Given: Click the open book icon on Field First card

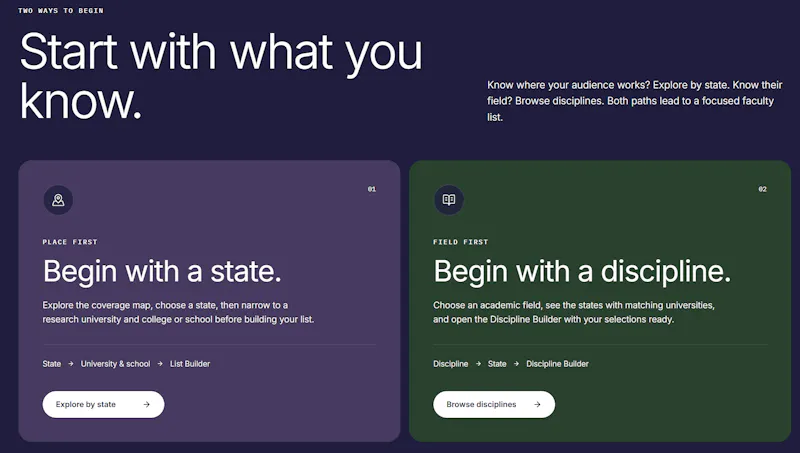Looking at the screenshot, I should point(449,199).
